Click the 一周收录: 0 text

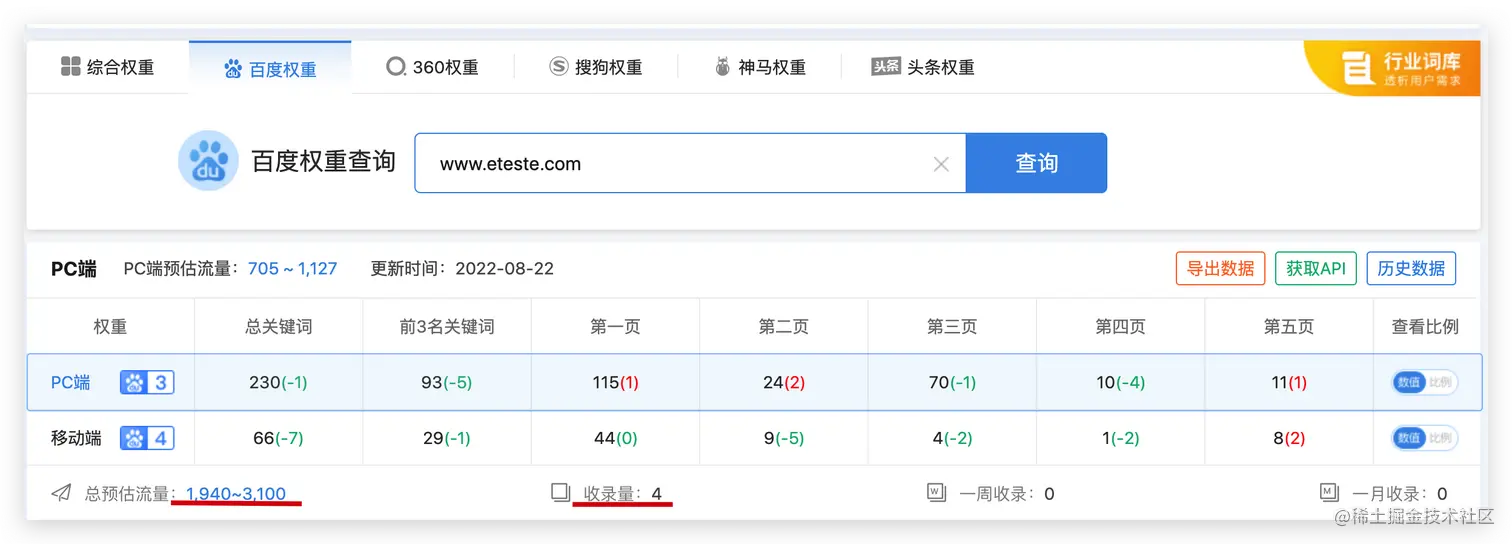click(x=1007, y=493)
